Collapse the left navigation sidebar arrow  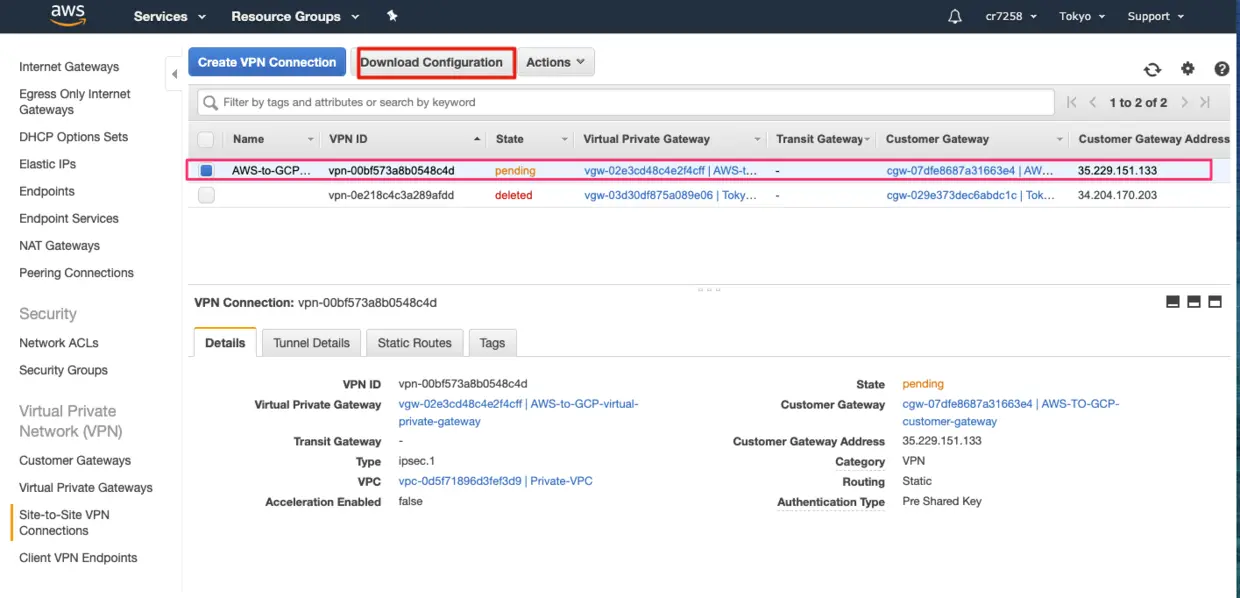point(174,73)
